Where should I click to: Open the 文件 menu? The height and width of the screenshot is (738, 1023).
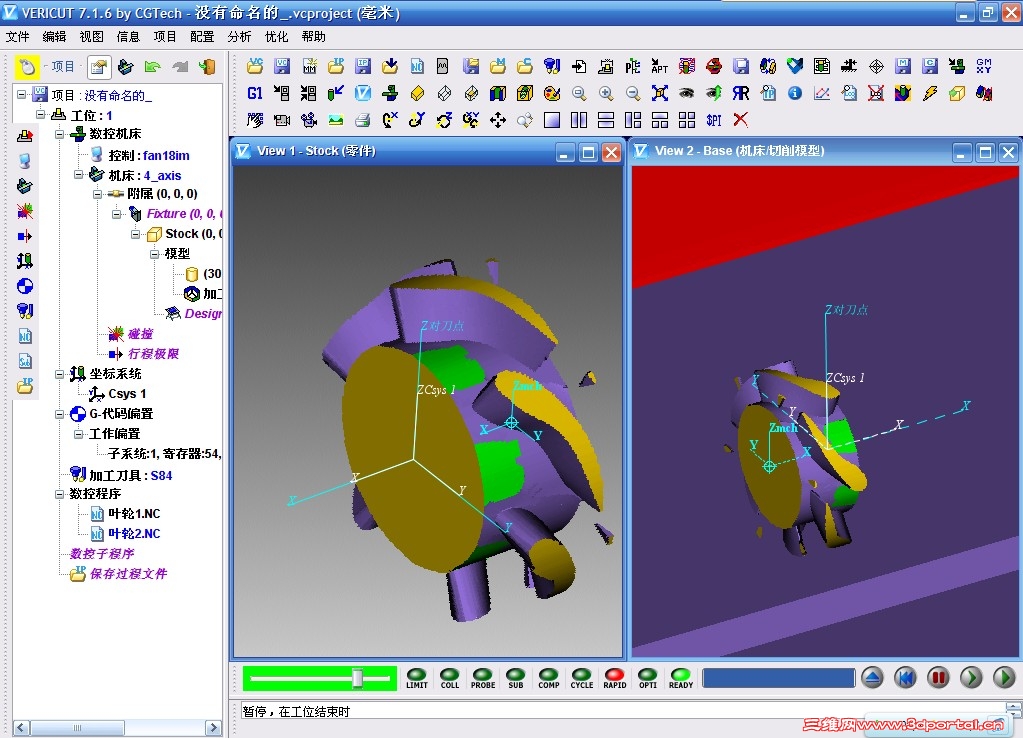tap(18, 37)
